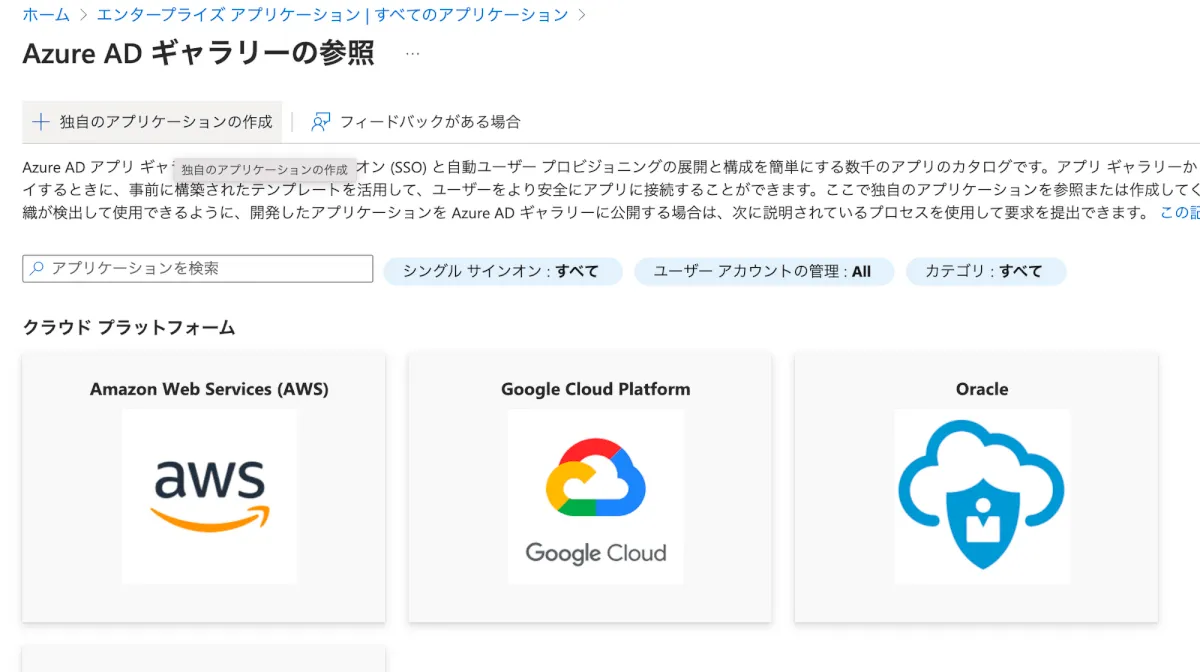Viewport: 1200px width, 672px height.
Task: Click the Azure AD ギャラリーの参照 page title
Action: 199,54
